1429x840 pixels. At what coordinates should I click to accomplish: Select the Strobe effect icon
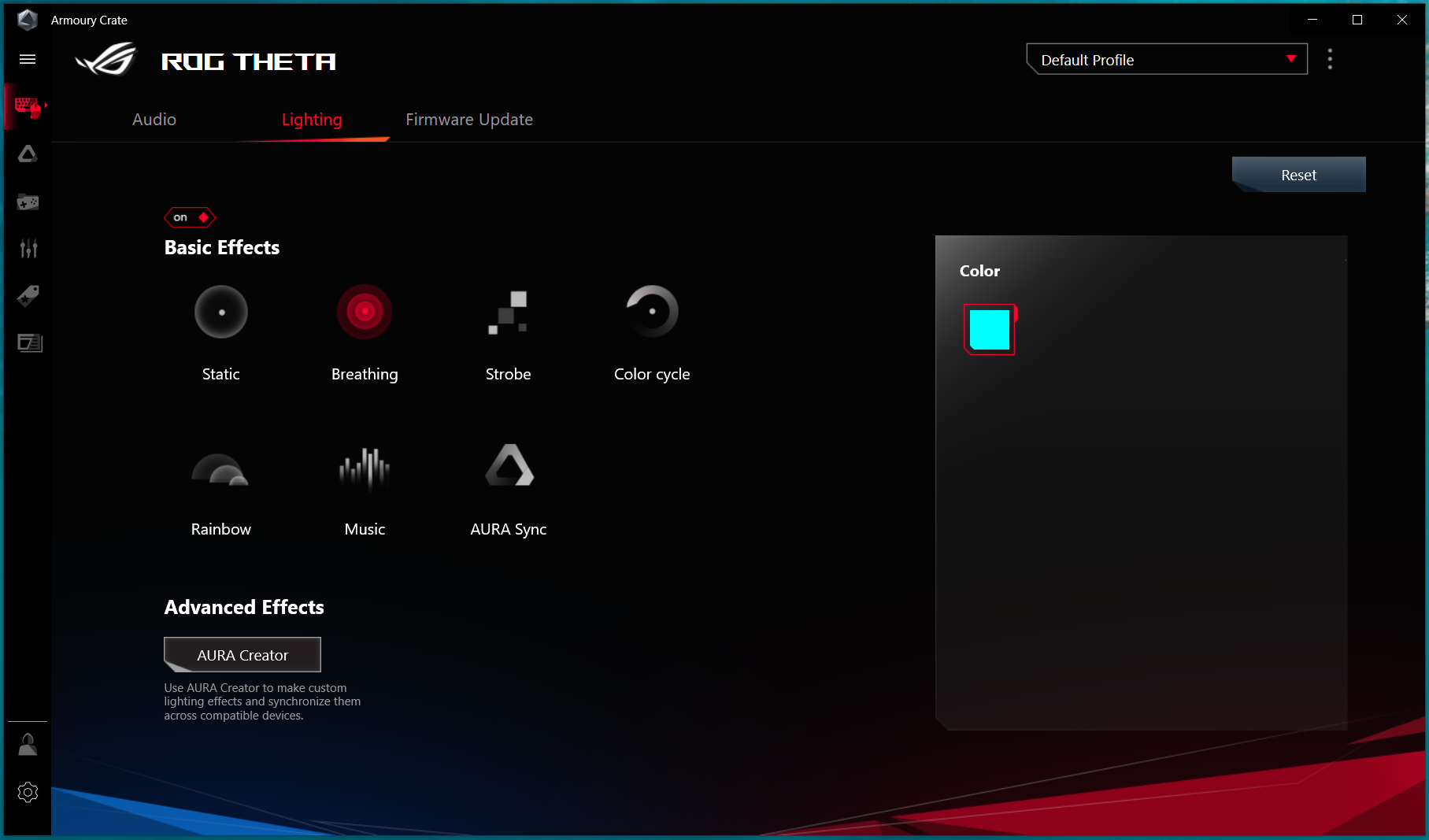point(508,313)
